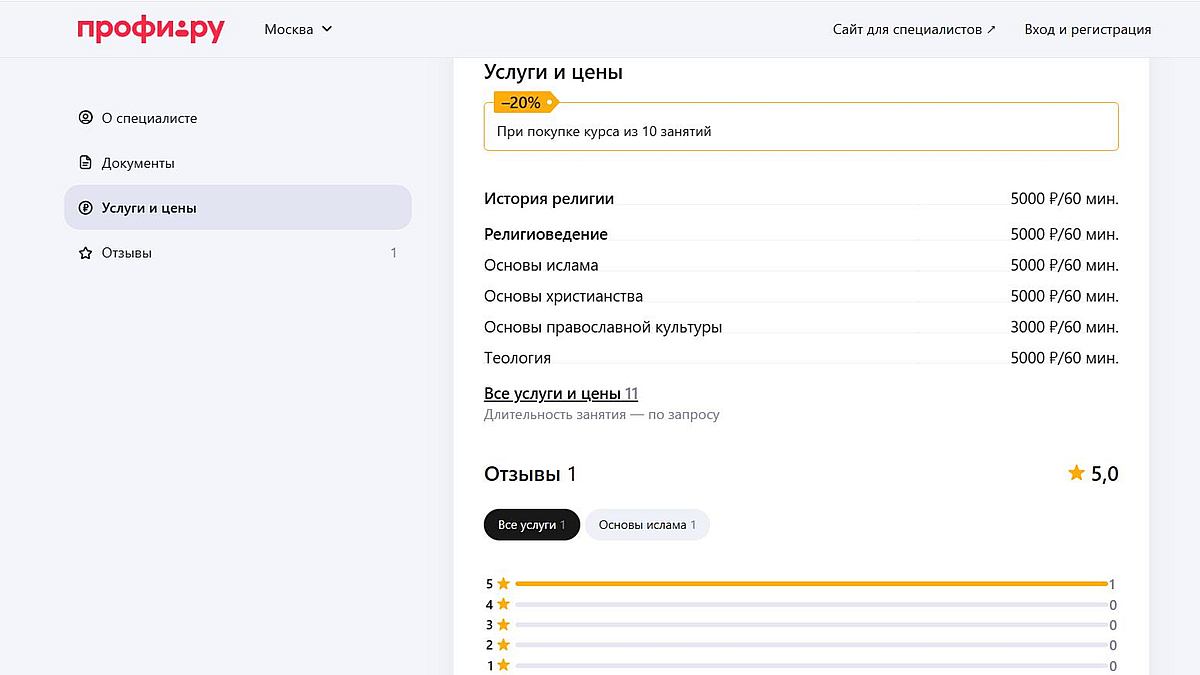Click the star icon beside Отзывы in sidebar

pyautogui.click(x=85, y=253)
